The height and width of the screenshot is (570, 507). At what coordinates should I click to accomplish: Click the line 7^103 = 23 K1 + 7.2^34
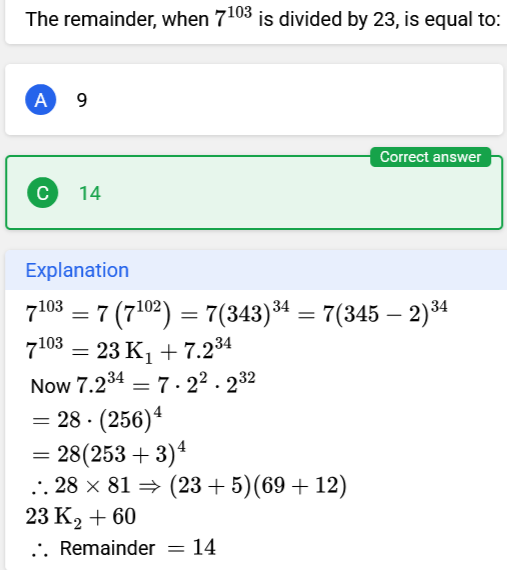[128, 350]
